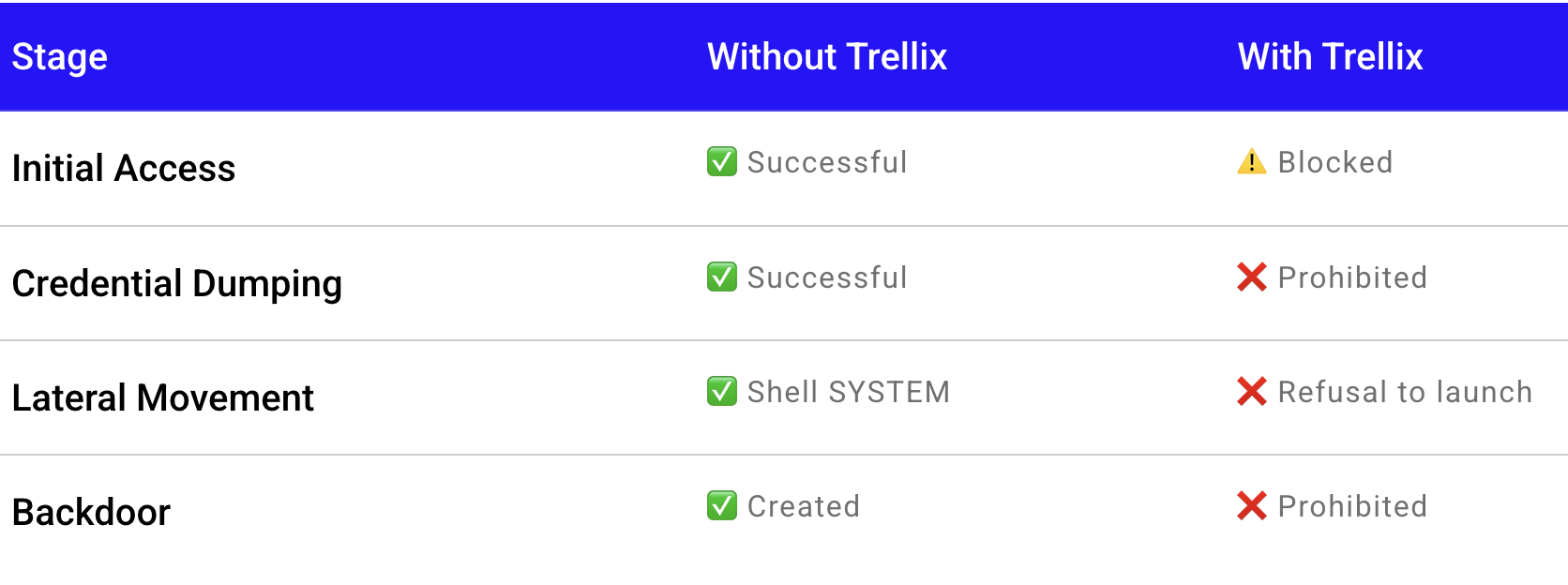The height and width of the screenshot is (585, 1568).
Task: Select the Stage column header
Action: [60, 57]
